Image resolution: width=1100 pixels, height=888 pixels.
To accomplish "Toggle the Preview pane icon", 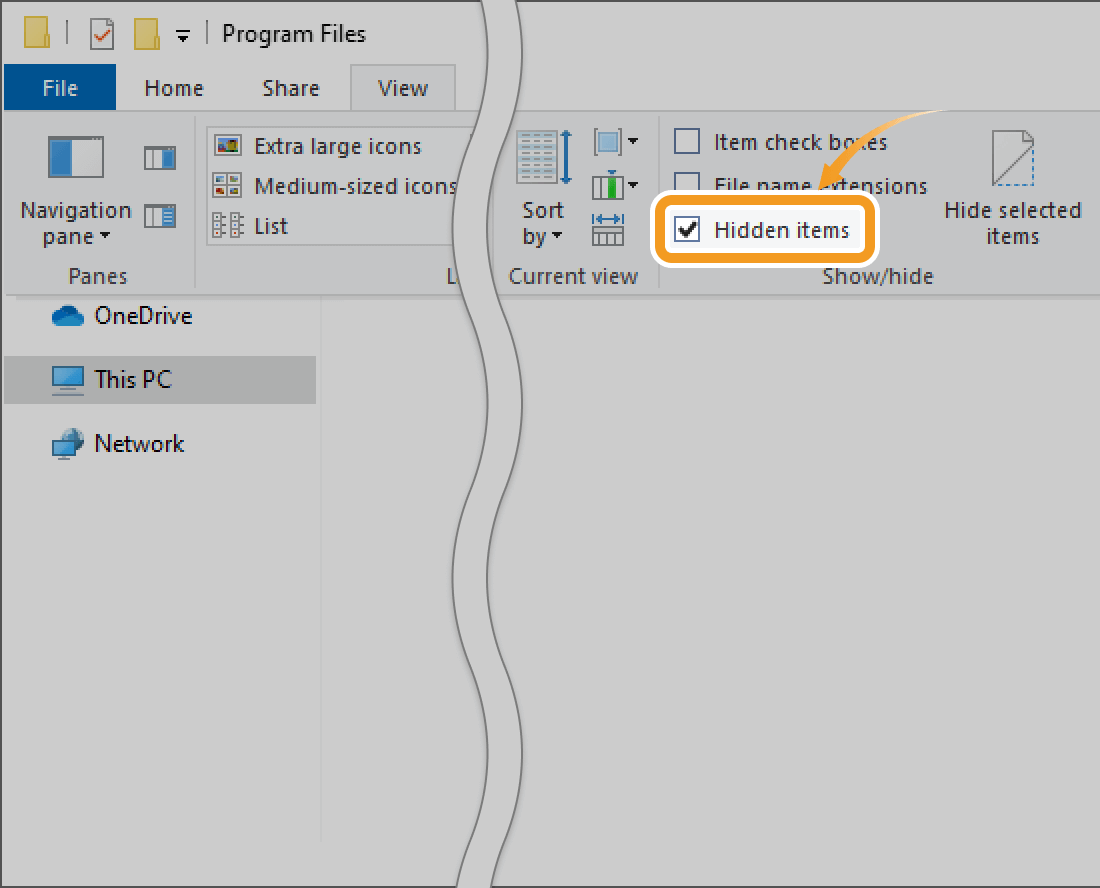I will [159, 157].
